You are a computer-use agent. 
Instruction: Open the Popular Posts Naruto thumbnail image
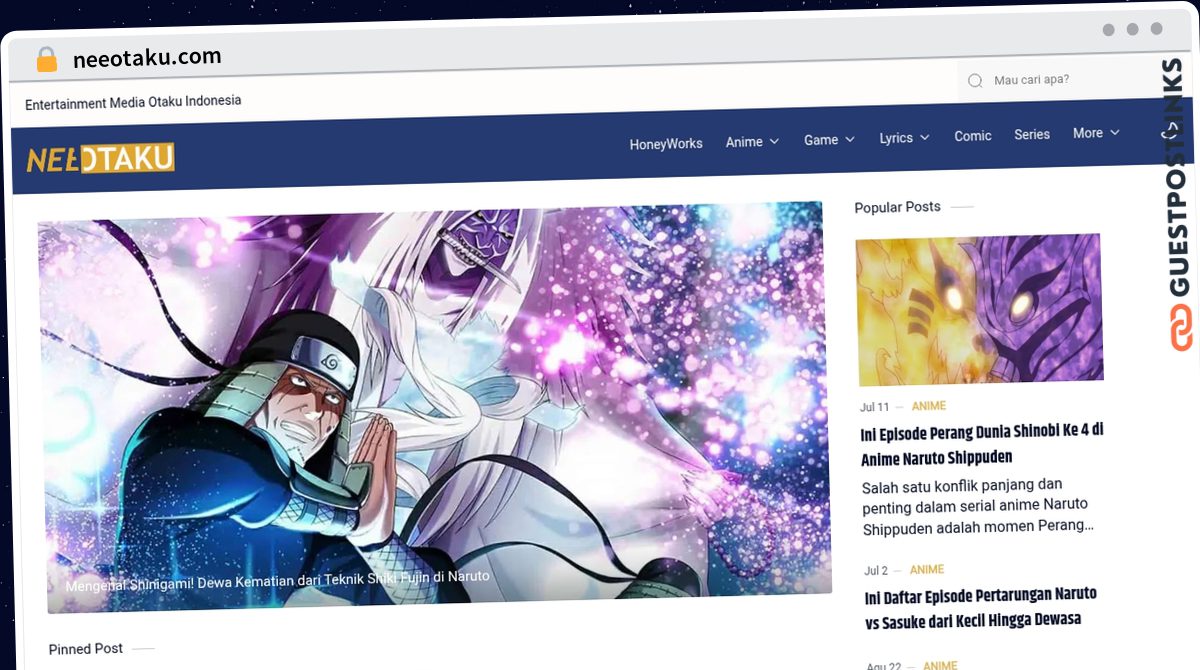(980, 309)
